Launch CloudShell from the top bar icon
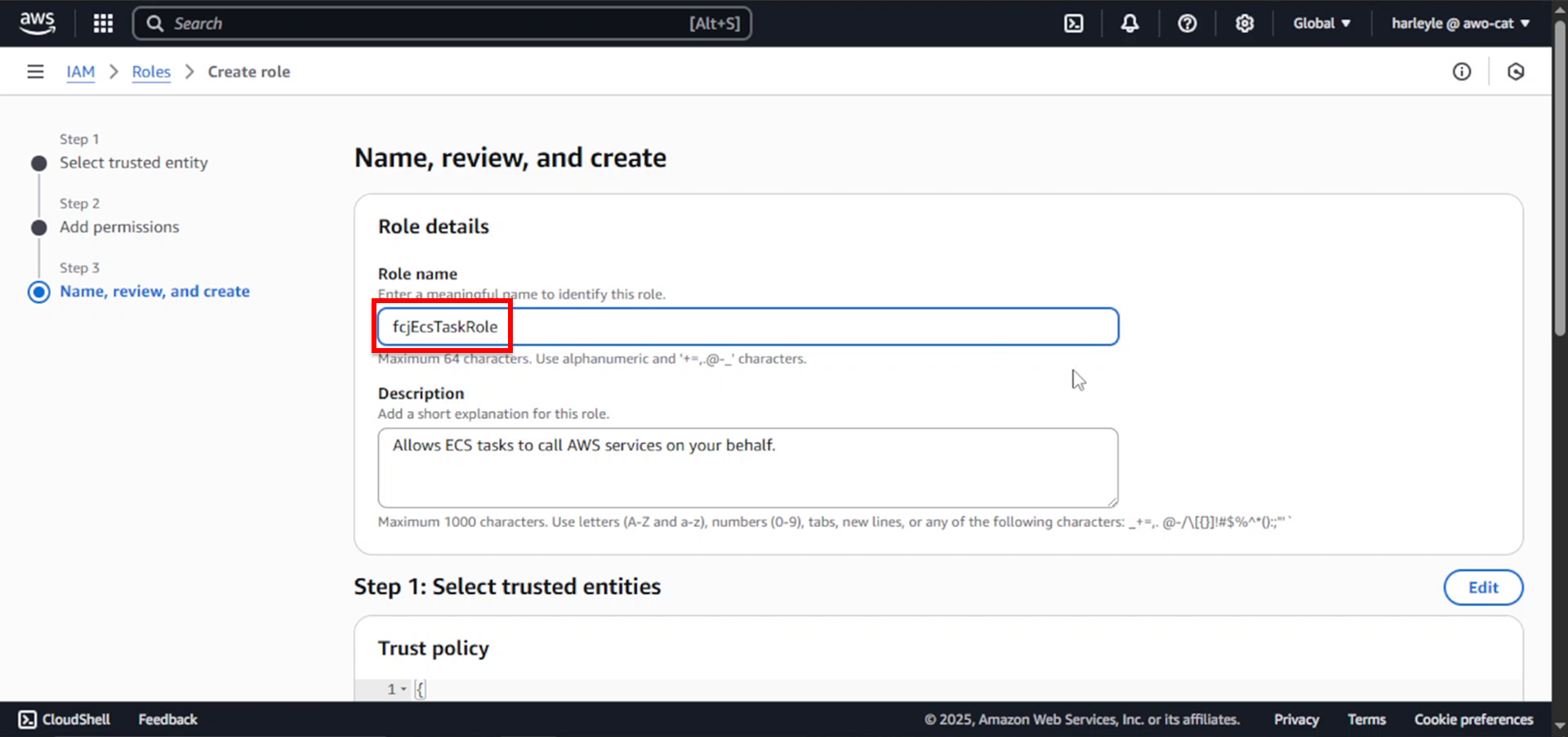Viewport: 1568px width, 737px height. click(1074, 24)
